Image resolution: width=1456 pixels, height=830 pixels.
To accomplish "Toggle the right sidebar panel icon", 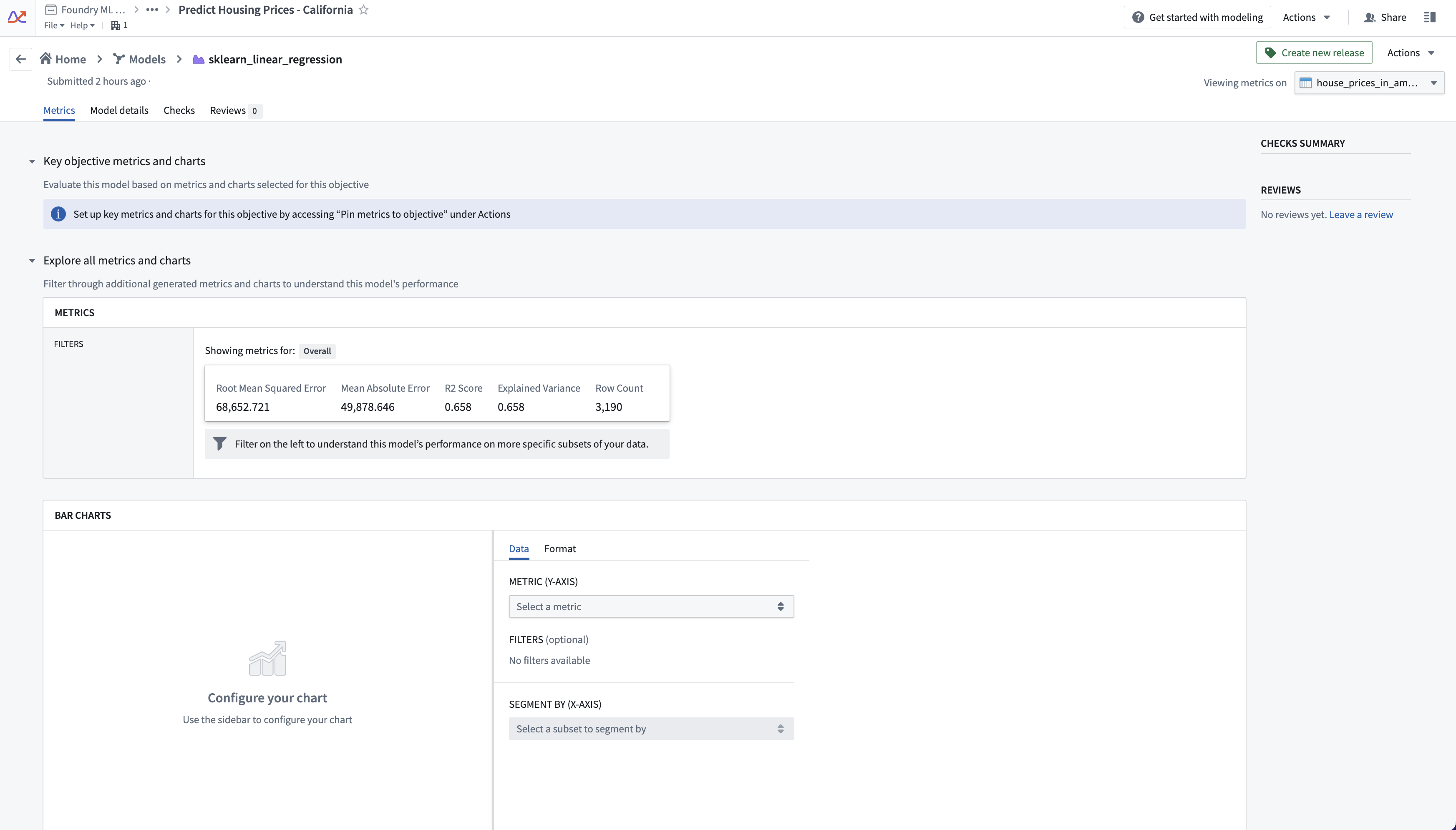I will click(x=1429, y=17).
